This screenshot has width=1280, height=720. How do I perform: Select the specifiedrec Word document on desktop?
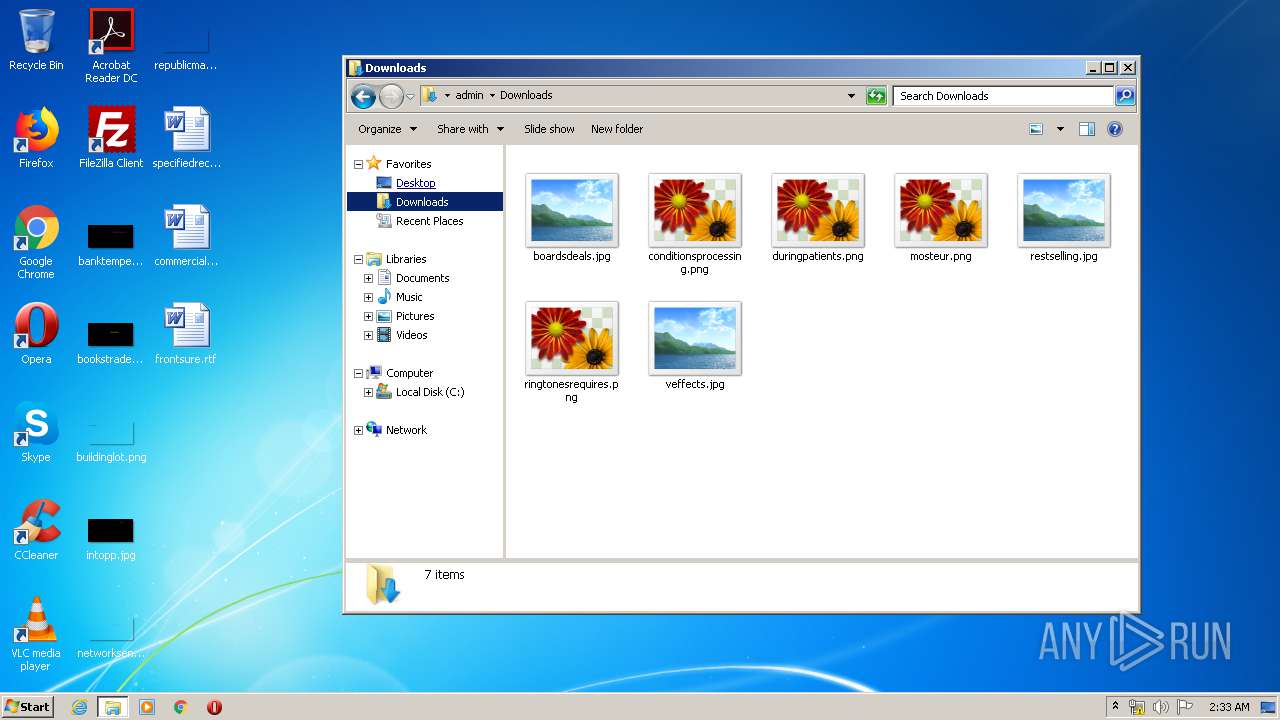pos(186,138)
